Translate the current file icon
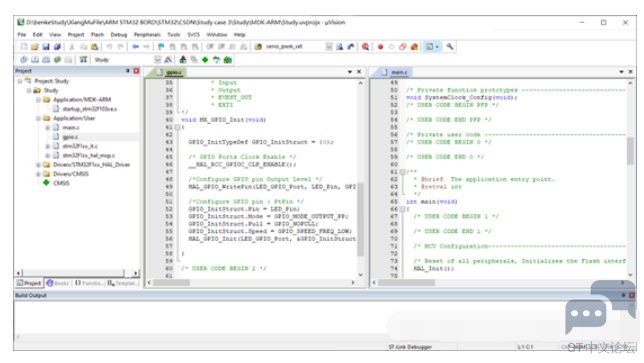The height and width of the screenshot is (363, 644). pos(24,60)
